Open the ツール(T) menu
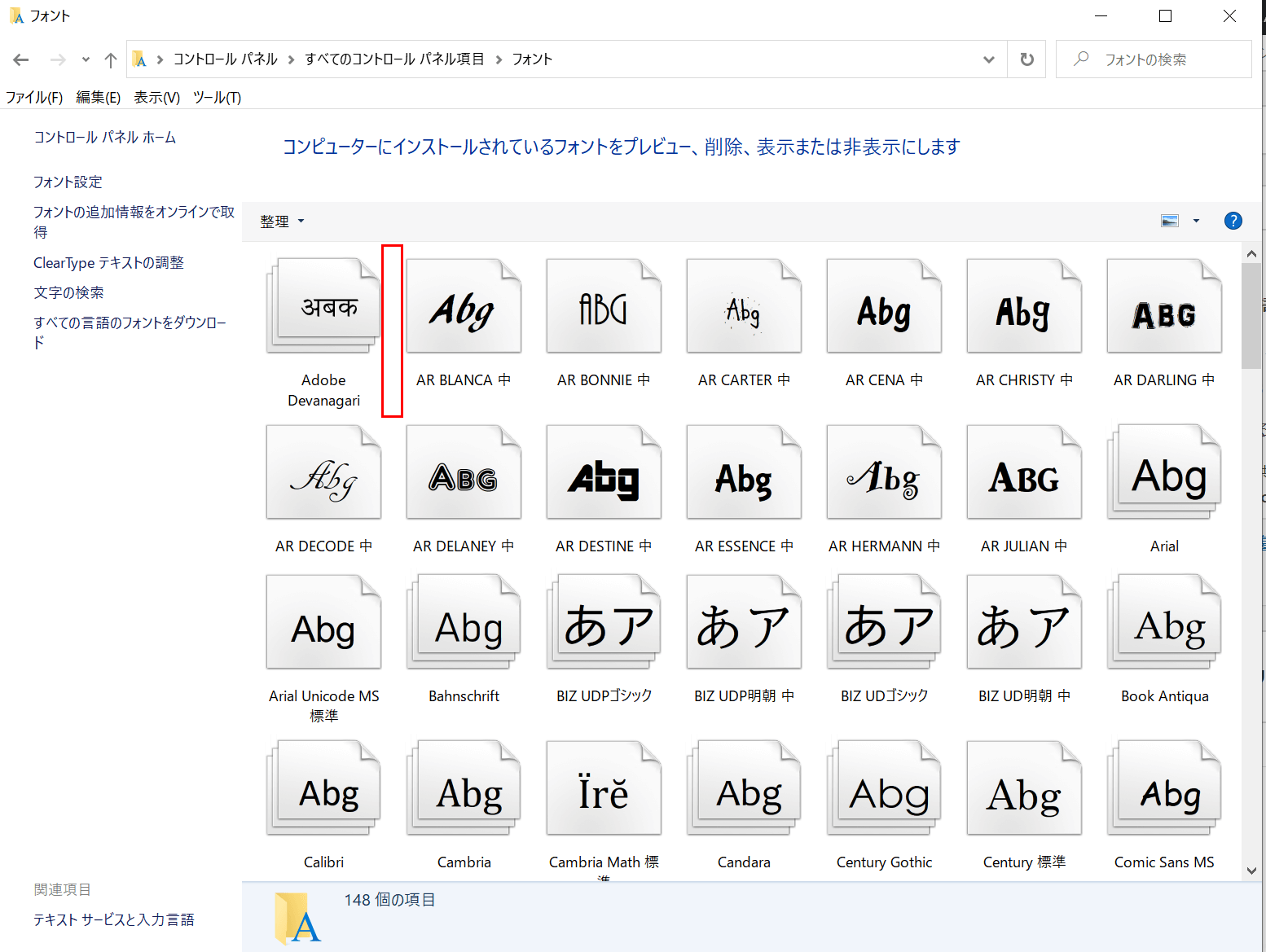Screen dimensions: 1266x952 (x=217, y=98)
